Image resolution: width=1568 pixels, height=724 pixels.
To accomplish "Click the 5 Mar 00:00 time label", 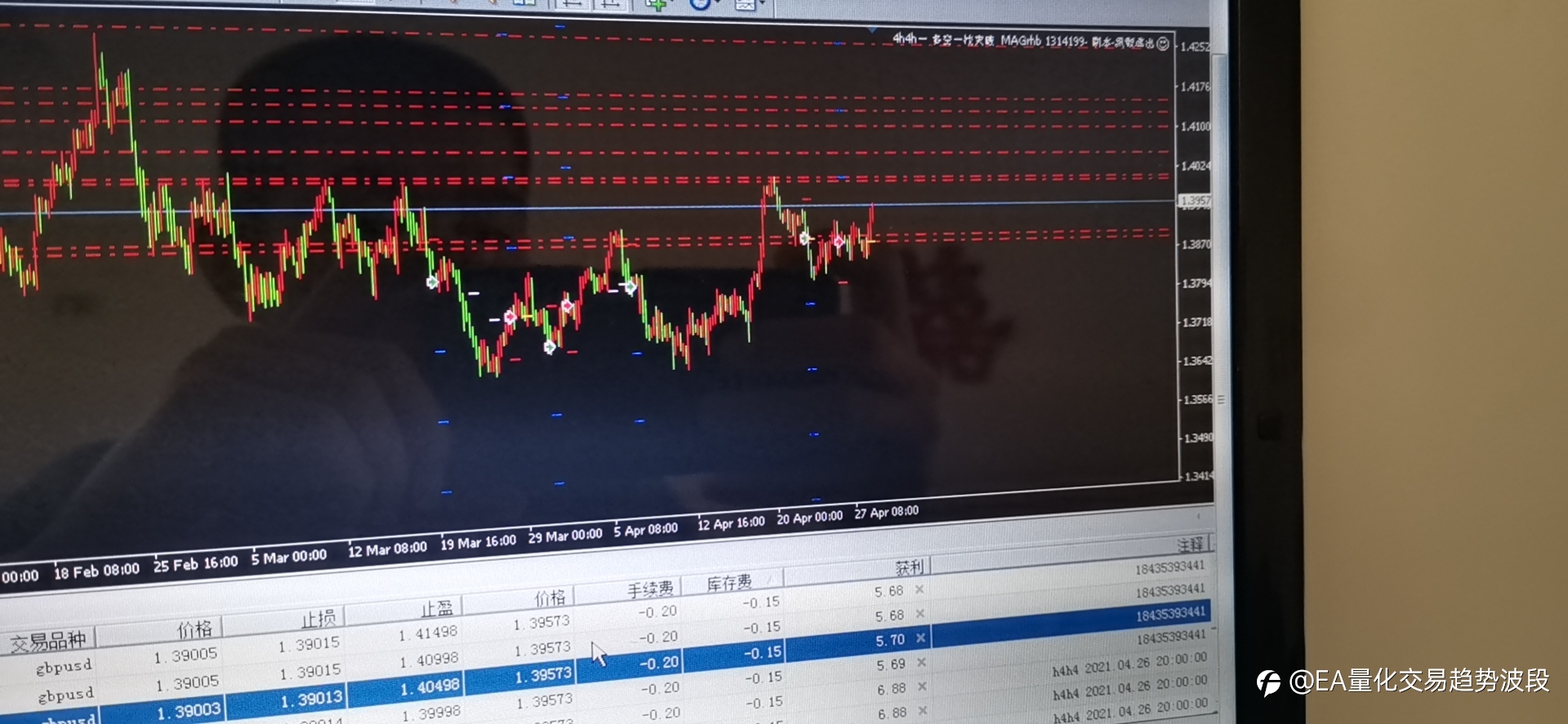I will 288,557.
